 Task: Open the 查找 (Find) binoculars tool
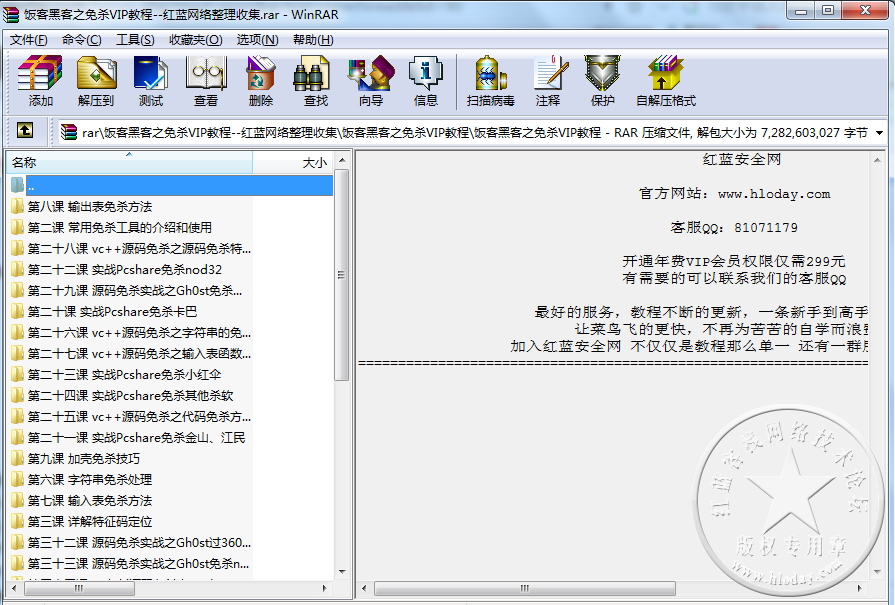pyautogui.click(x=316, y=80)
